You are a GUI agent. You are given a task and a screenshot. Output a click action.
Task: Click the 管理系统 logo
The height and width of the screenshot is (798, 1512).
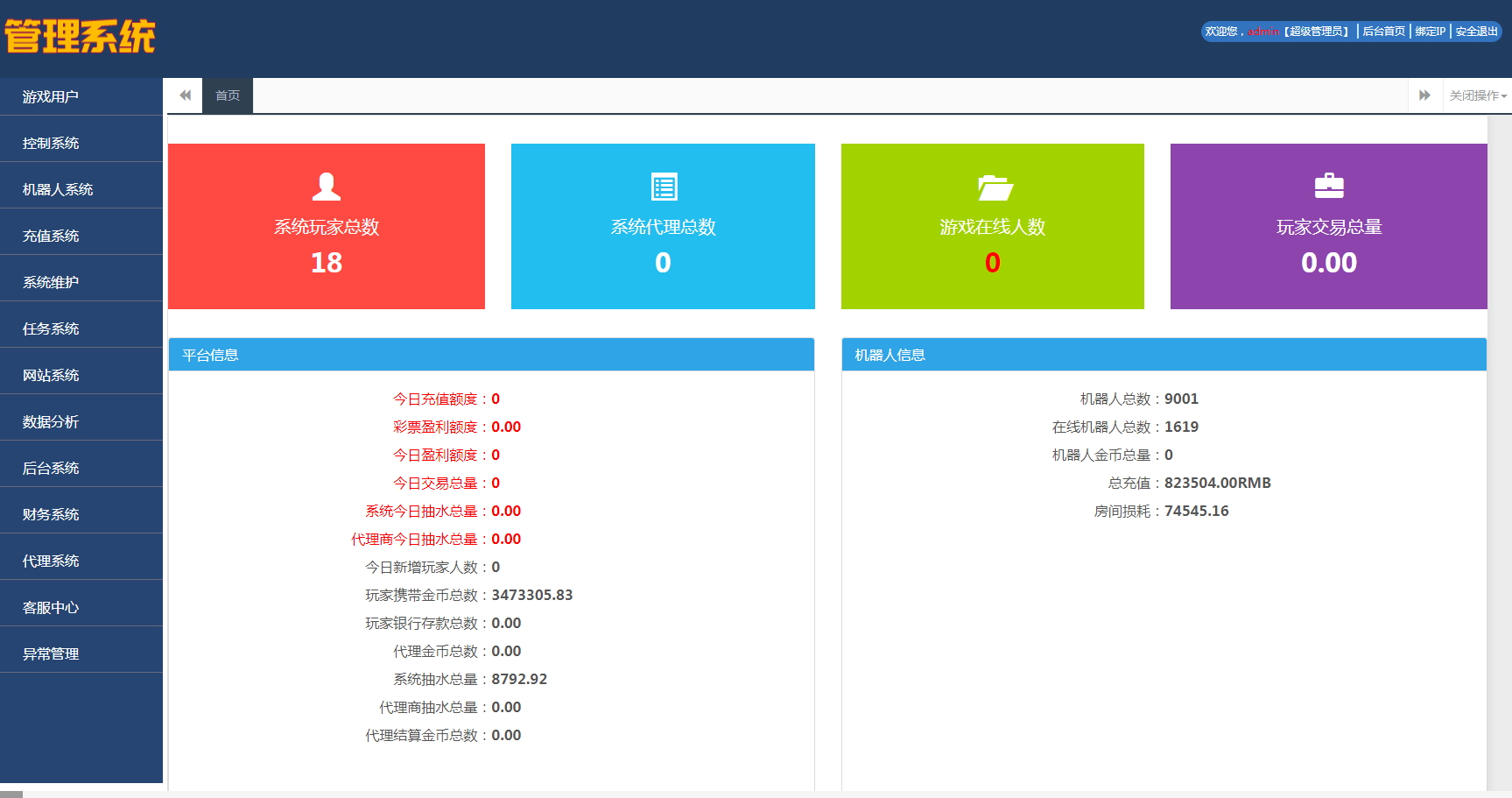point(80,37)
